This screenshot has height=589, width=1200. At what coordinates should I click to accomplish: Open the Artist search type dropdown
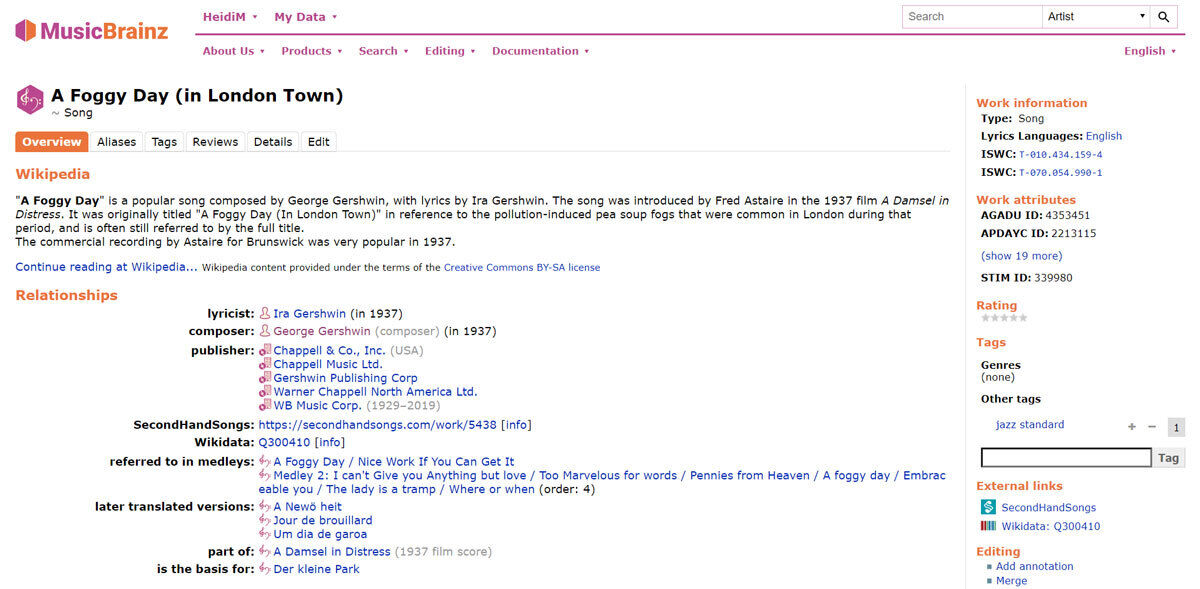click(x=1096, y=17)
